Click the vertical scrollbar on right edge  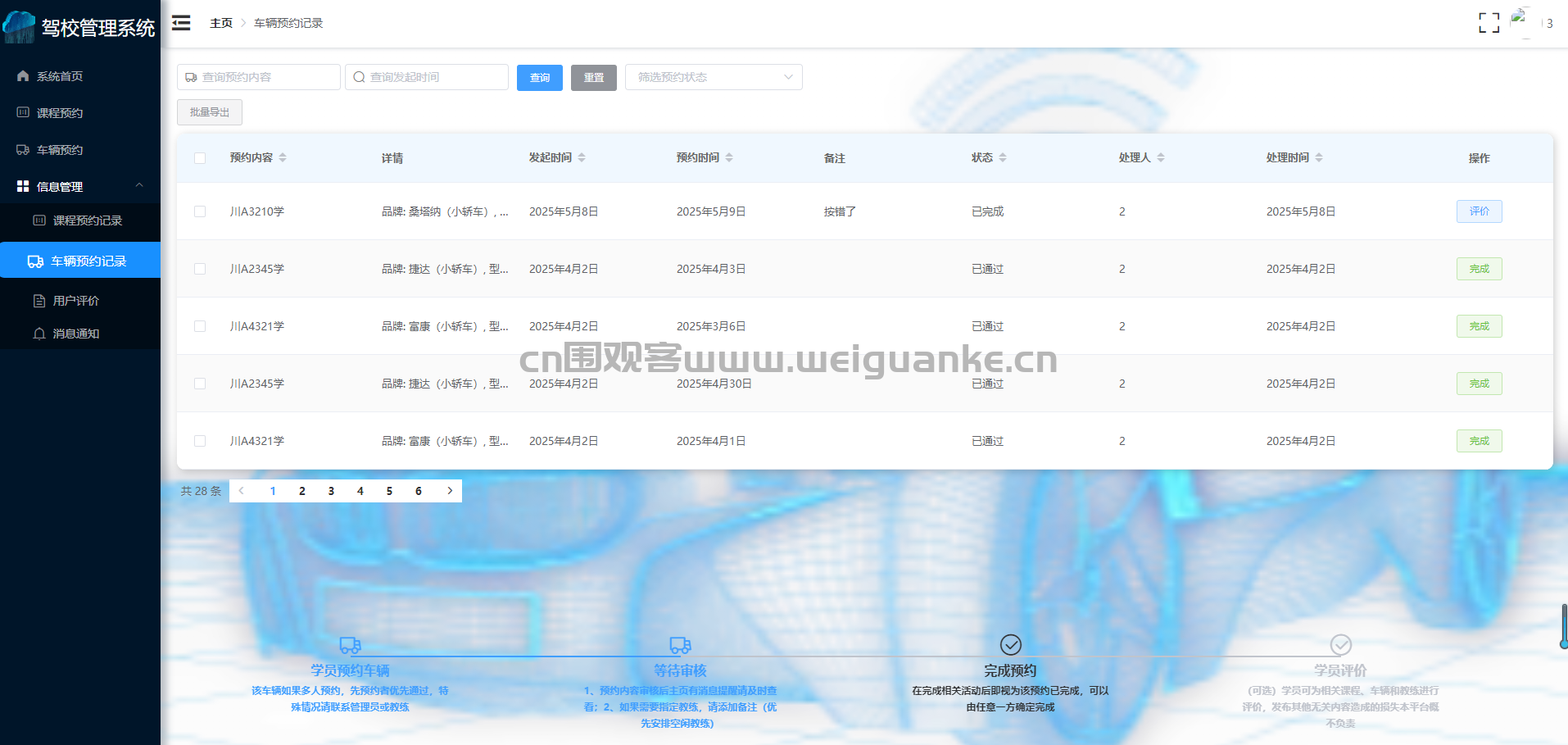(1564, 627)
